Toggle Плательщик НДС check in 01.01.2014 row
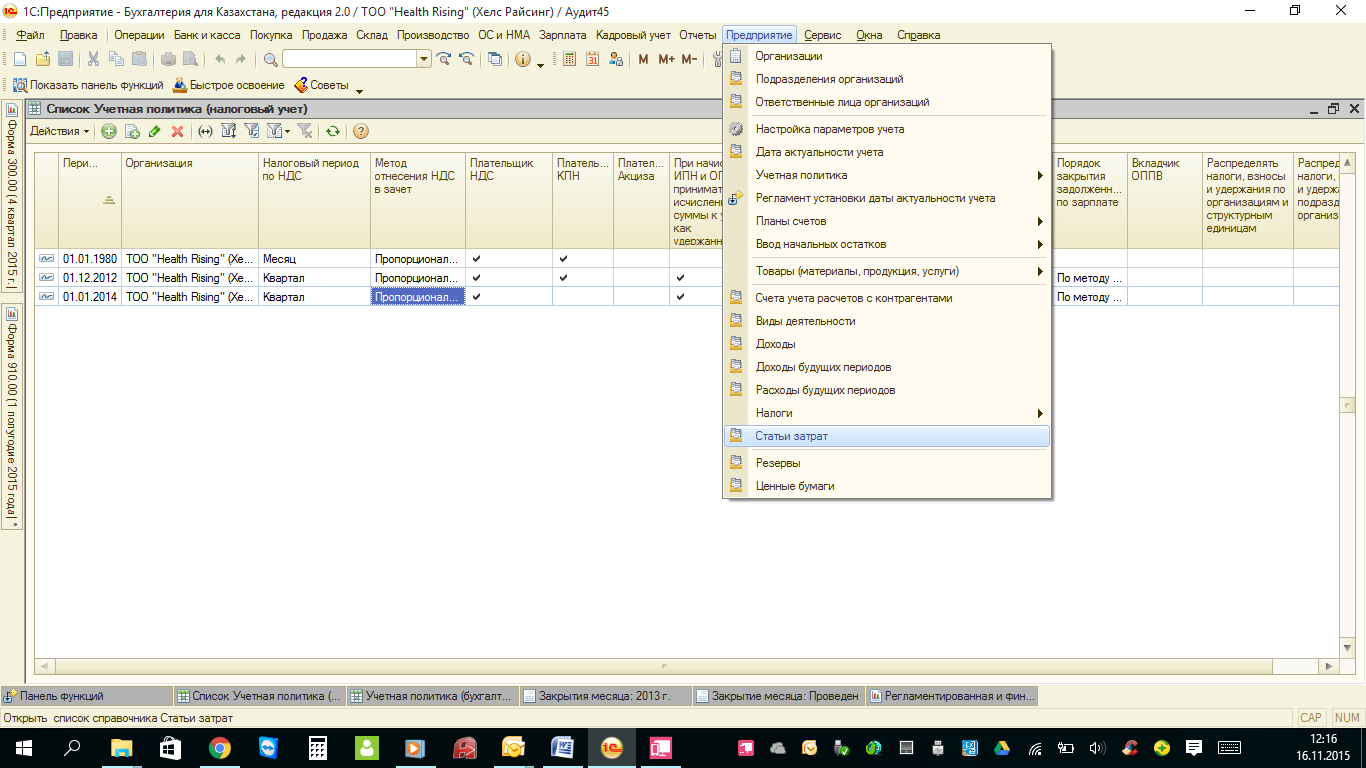Screen dimensions: 1366x768 (x=477, y=297)
